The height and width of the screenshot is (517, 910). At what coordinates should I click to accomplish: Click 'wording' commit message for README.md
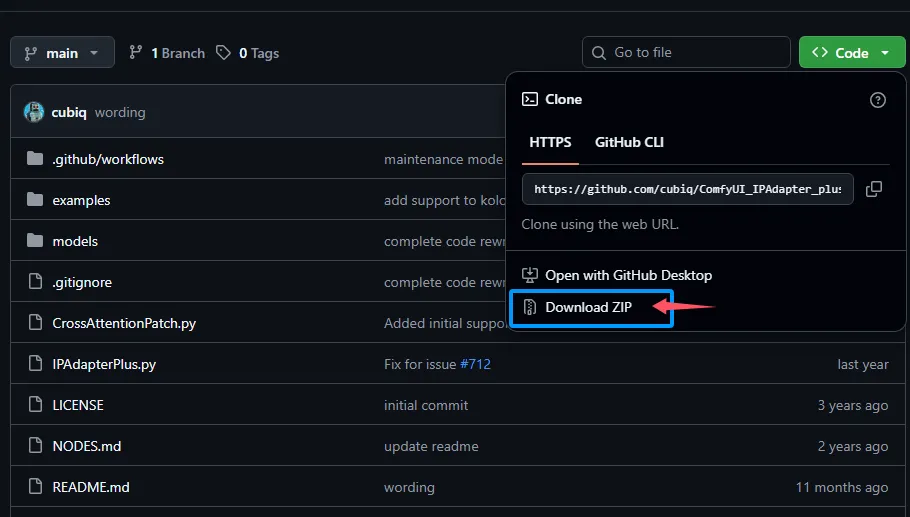tap(409, 487)
